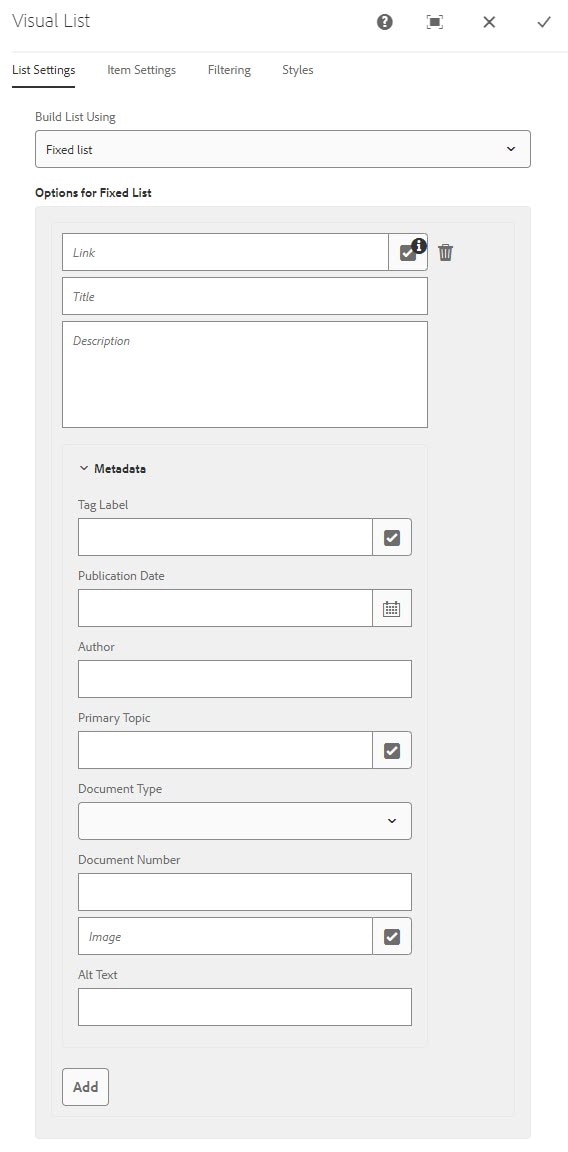Image resolution: width=568 pixels, height=1152 pixels.
Task: Open calendar picker for Publication Date
Action: pyautogui.click(x=392, y=608)
